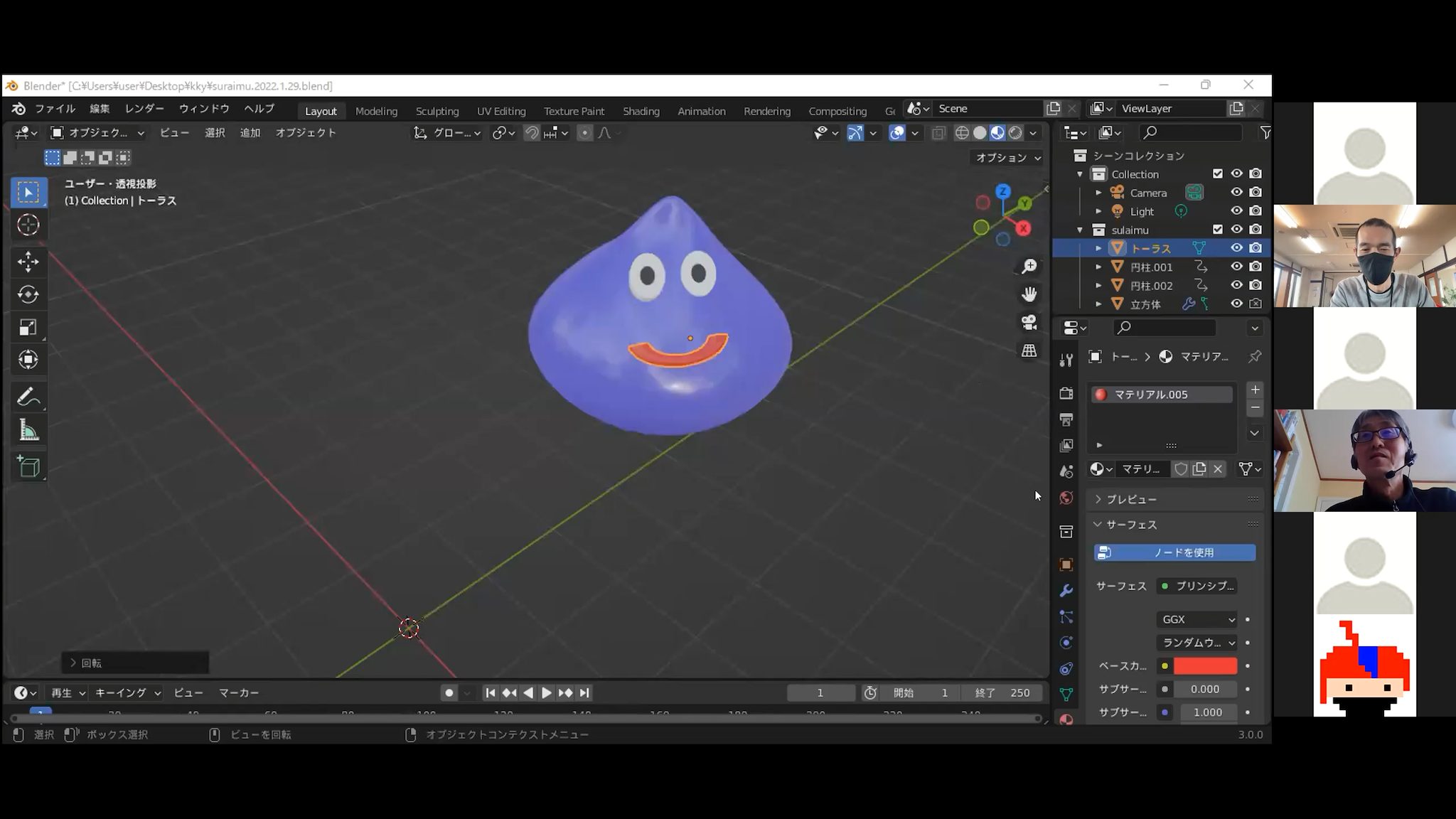1456x819 pixels.
Task: Open the Particles properties tab
Action: tap(1066, 616)
